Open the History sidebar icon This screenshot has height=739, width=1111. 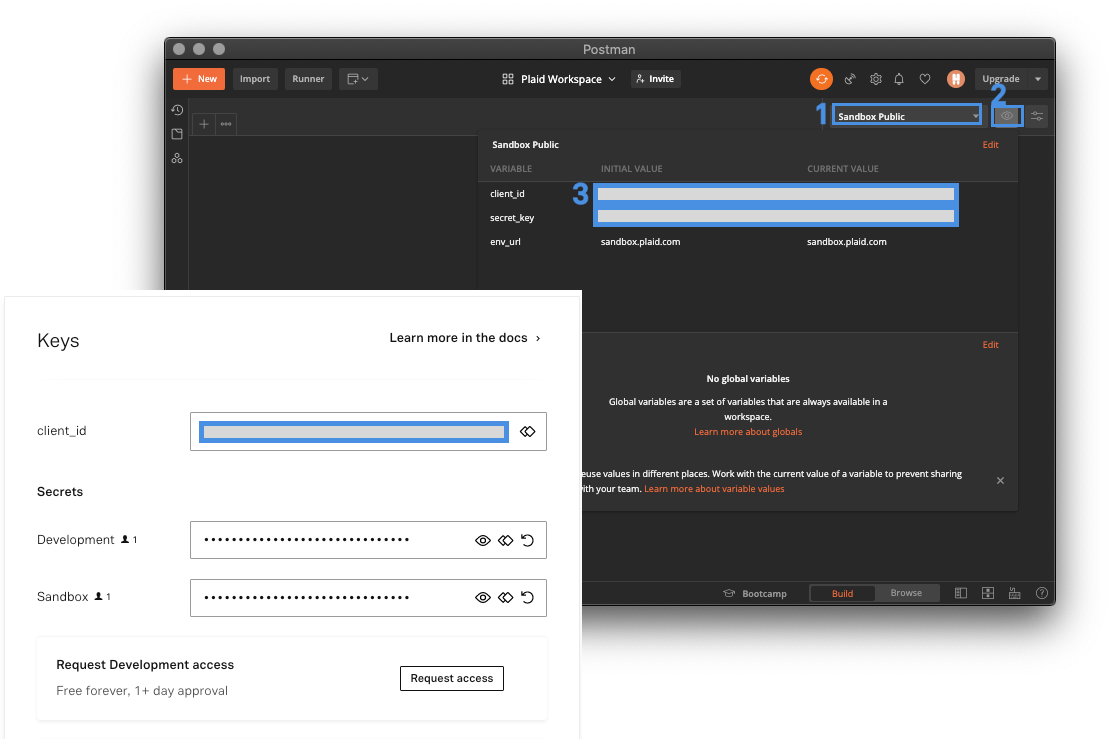pyautogui.click(x=177, y=110)
